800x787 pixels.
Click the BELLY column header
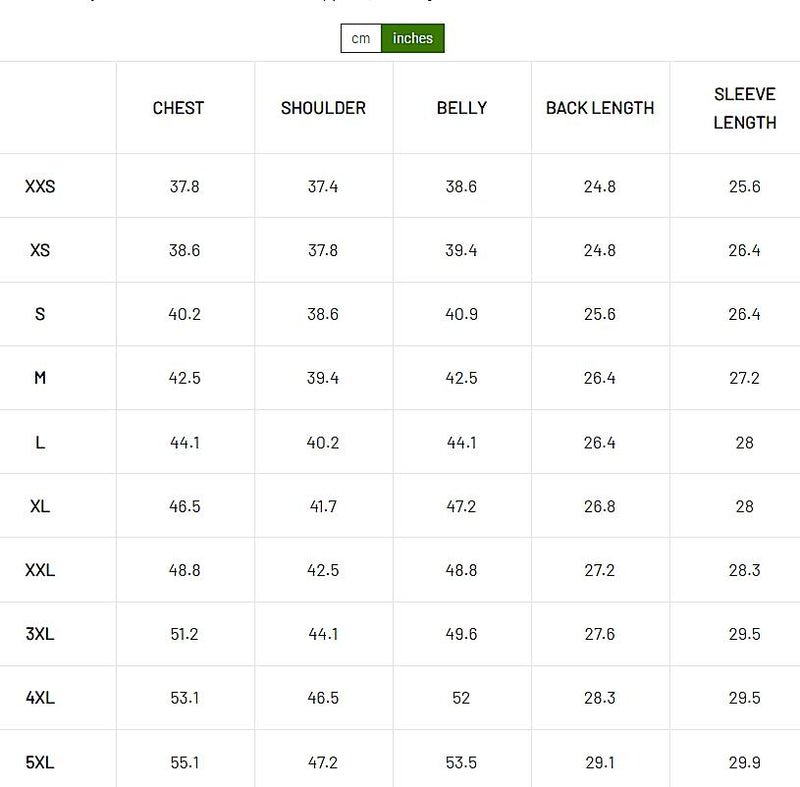tap(461, 108)
